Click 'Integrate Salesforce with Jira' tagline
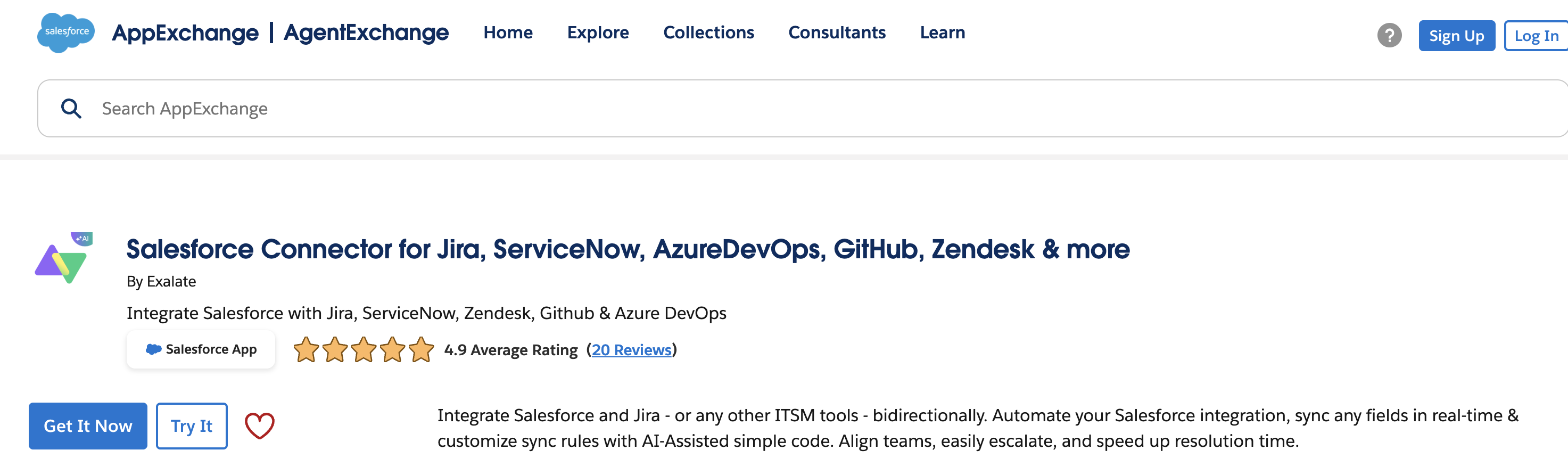This screenshot has height=458, width=1568. (x=426, y=313)
